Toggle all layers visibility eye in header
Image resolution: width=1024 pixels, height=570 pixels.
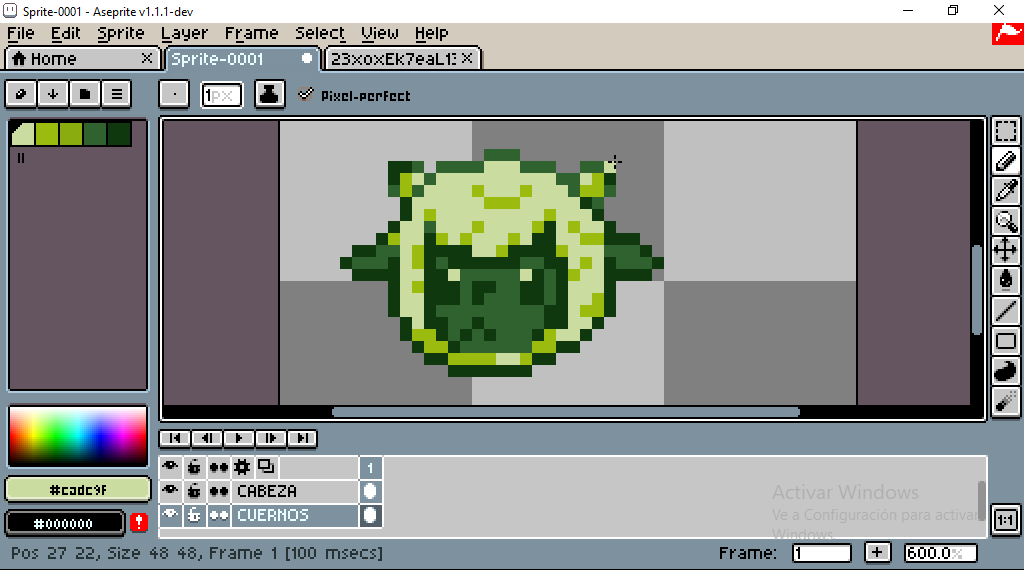170,467
